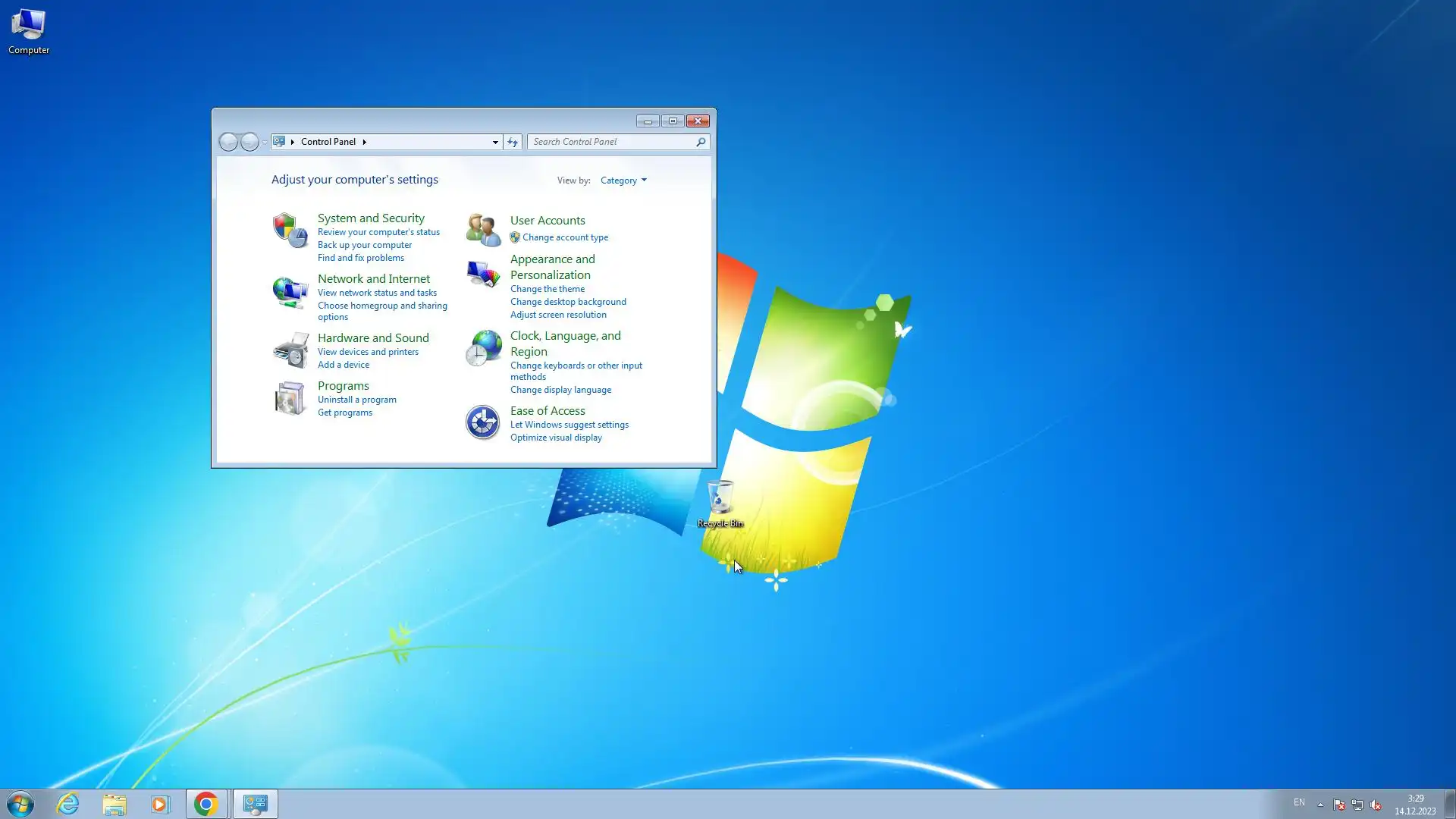Click the Network and Internet globe icon
Screen dimensions: 1456x819
290,292
